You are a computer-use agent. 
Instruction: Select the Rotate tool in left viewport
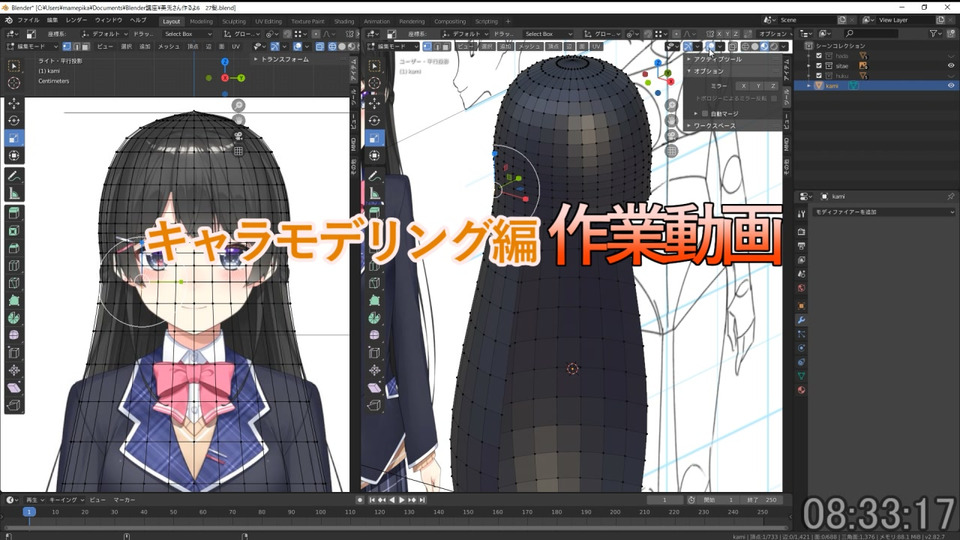tap(13, 121)
